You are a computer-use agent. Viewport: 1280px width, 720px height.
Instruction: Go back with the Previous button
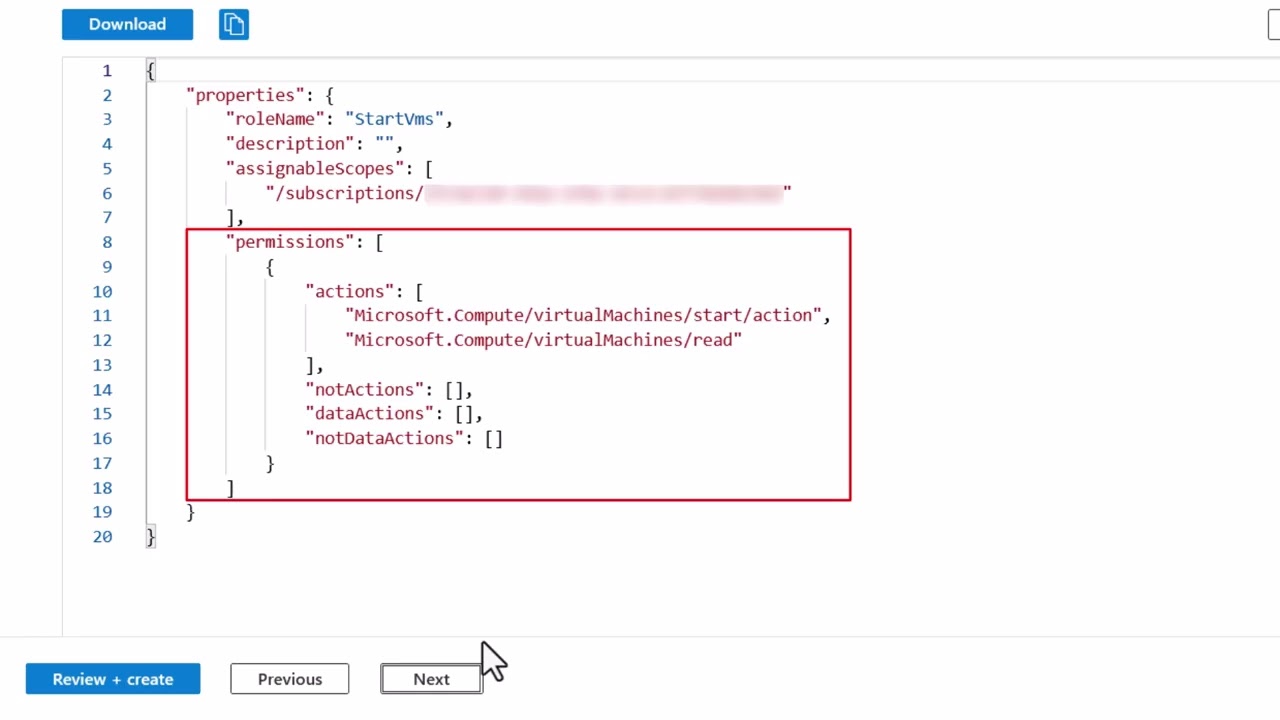point(290,679)
